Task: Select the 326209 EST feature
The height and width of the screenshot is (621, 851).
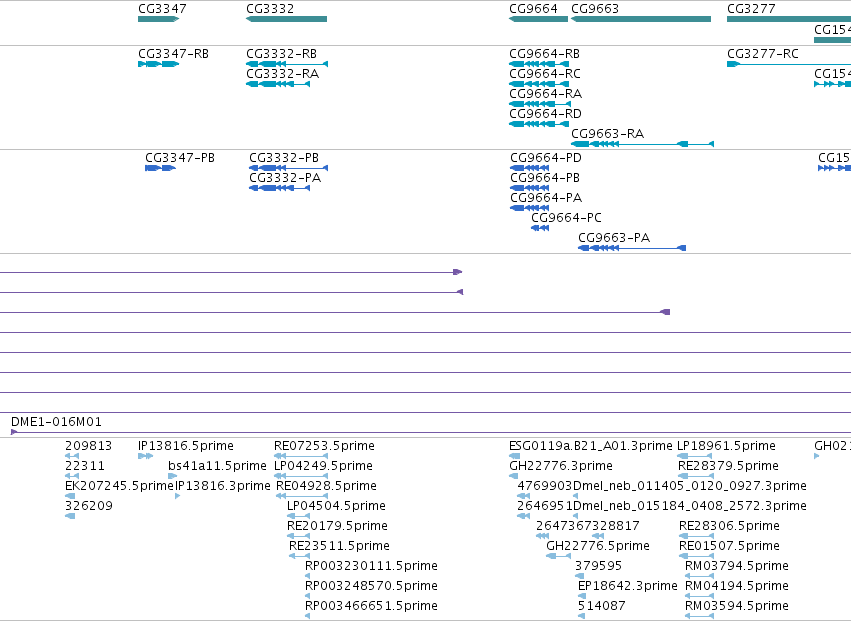Action: click(70, 516)
